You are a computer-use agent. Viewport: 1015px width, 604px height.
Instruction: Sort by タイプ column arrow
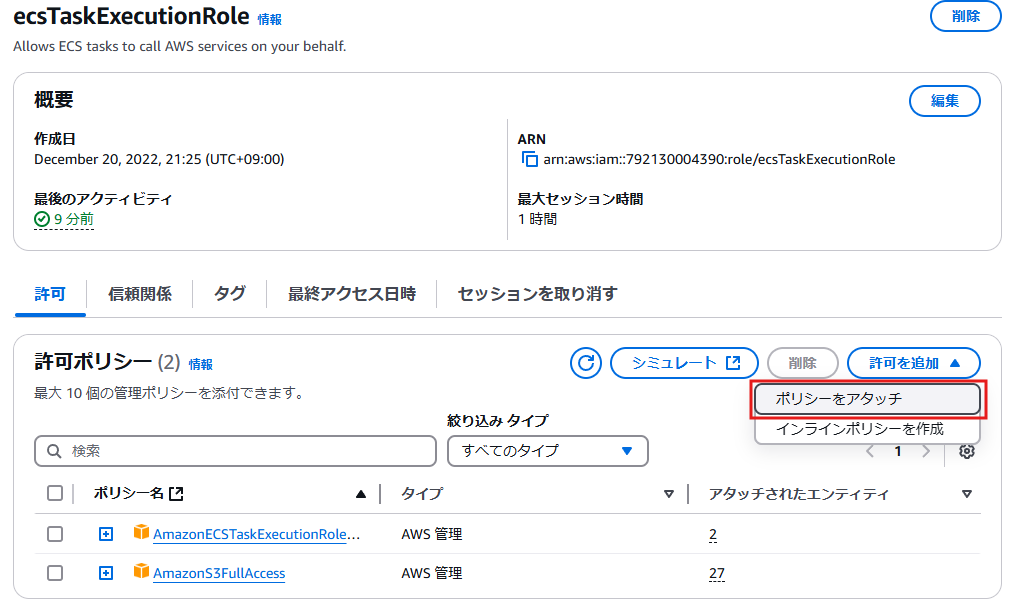(669, 495)
